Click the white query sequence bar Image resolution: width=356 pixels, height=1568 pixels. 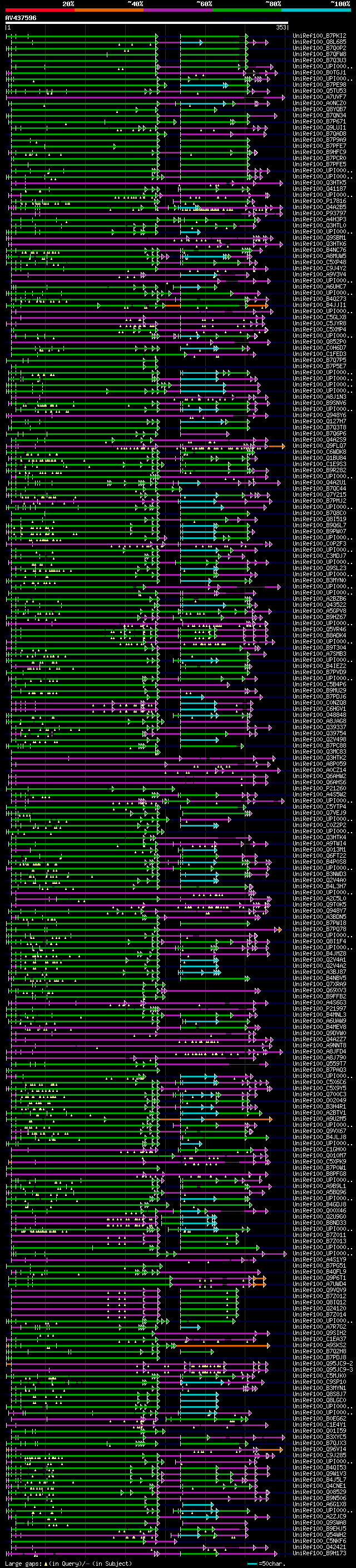pyautogui.click(x=147, y=23)
